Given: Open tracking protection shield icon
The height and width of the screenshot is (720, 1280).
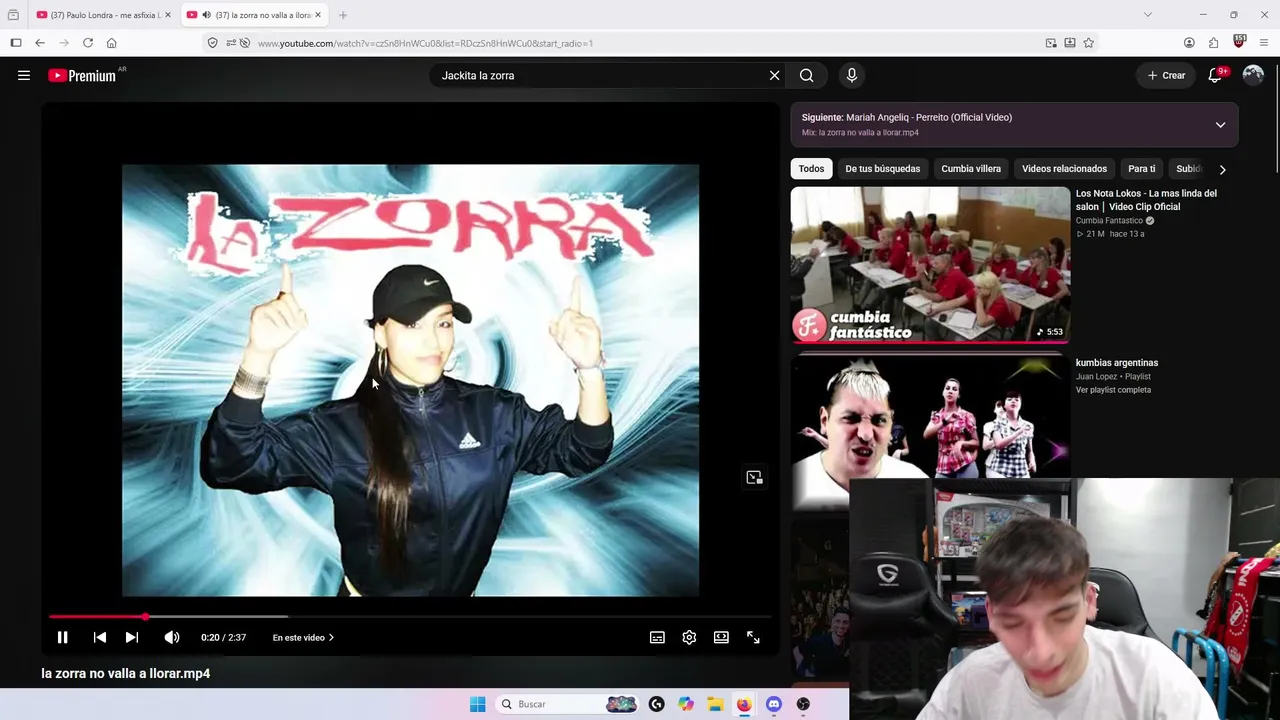Looking at the screenshot, I should click(x=212, y=43).
